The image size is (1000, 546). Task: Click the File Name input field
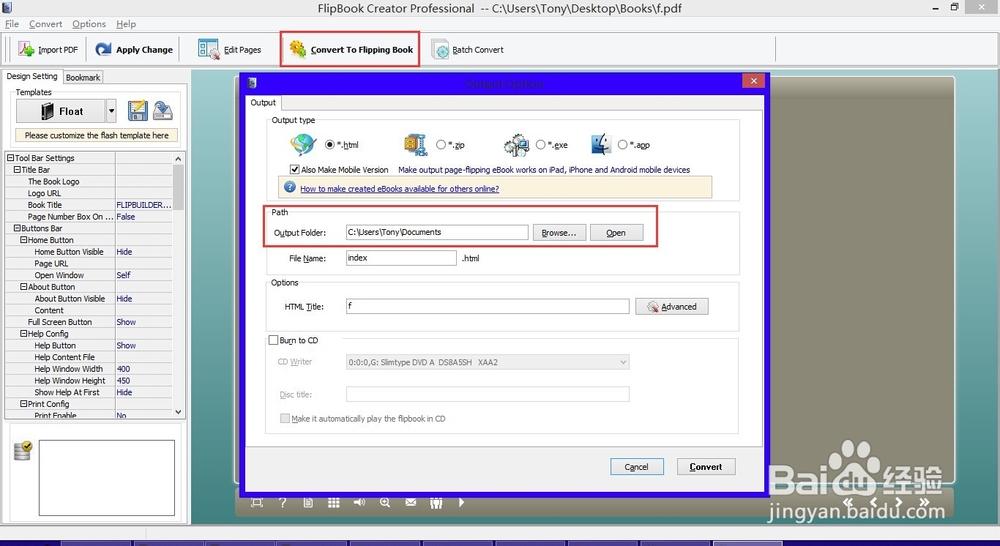tap(401, 258)
